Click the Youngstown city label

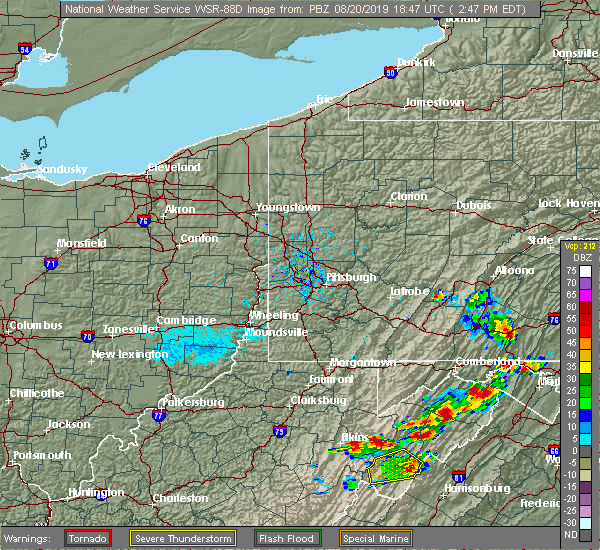tap(288, 207)
